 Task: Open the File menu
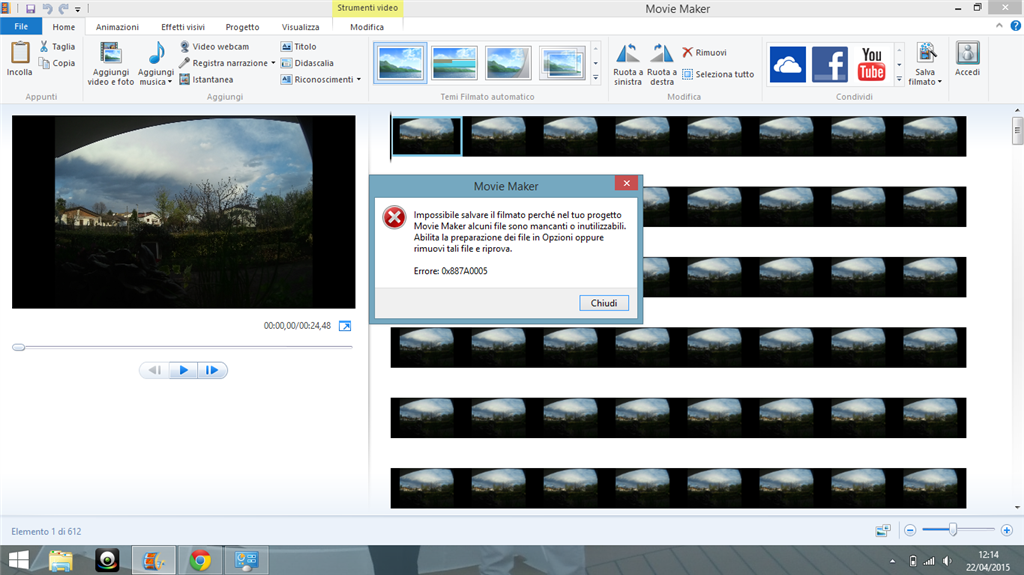21,26
